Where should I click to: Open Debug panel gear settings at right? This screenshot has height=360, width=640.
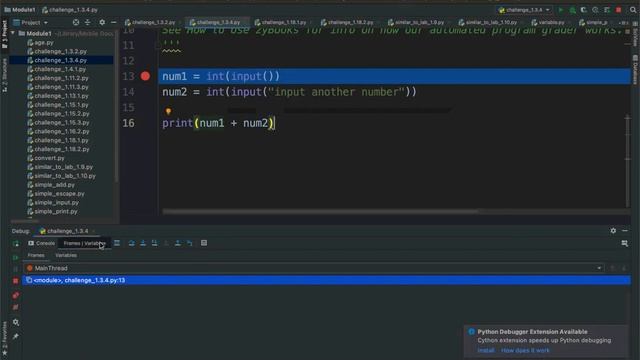[x=613, y=231]
